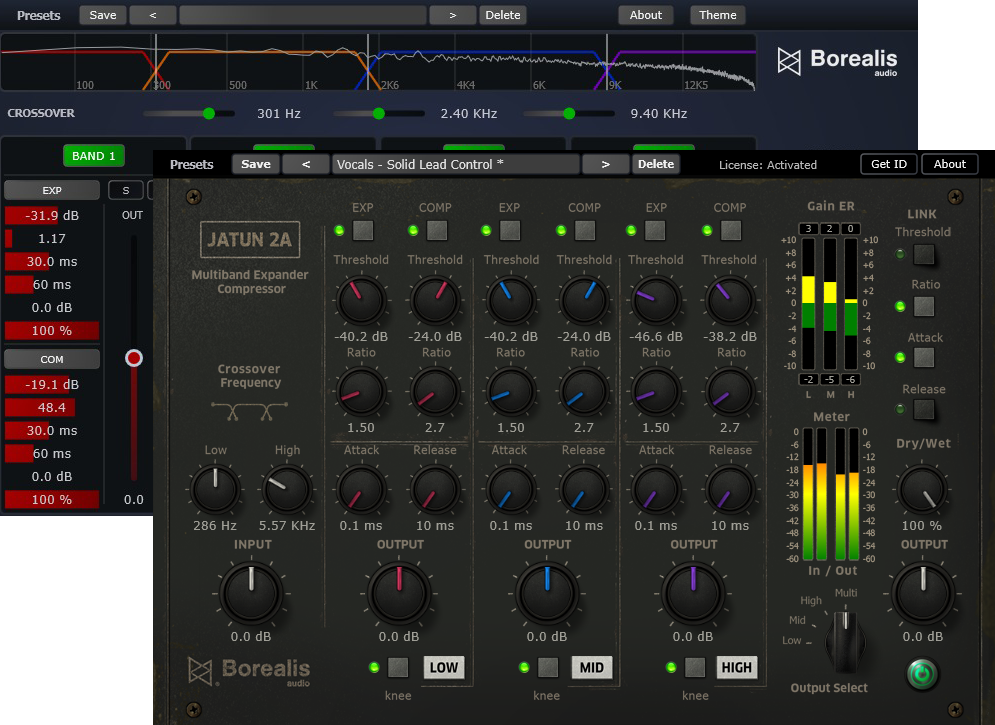Enable the low band COMP switch
Image resolution: width=995 pixels, height=725 pixels.
[437, 230]
